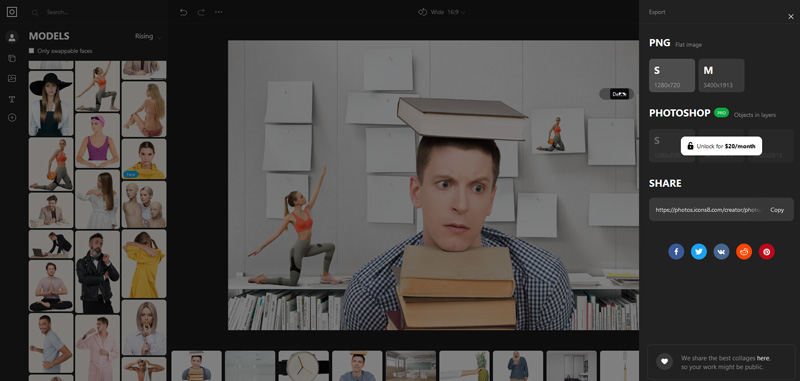Enable Only swappable faces checkbox
This screenshot has height=381, width=800.
pos(32,51)
